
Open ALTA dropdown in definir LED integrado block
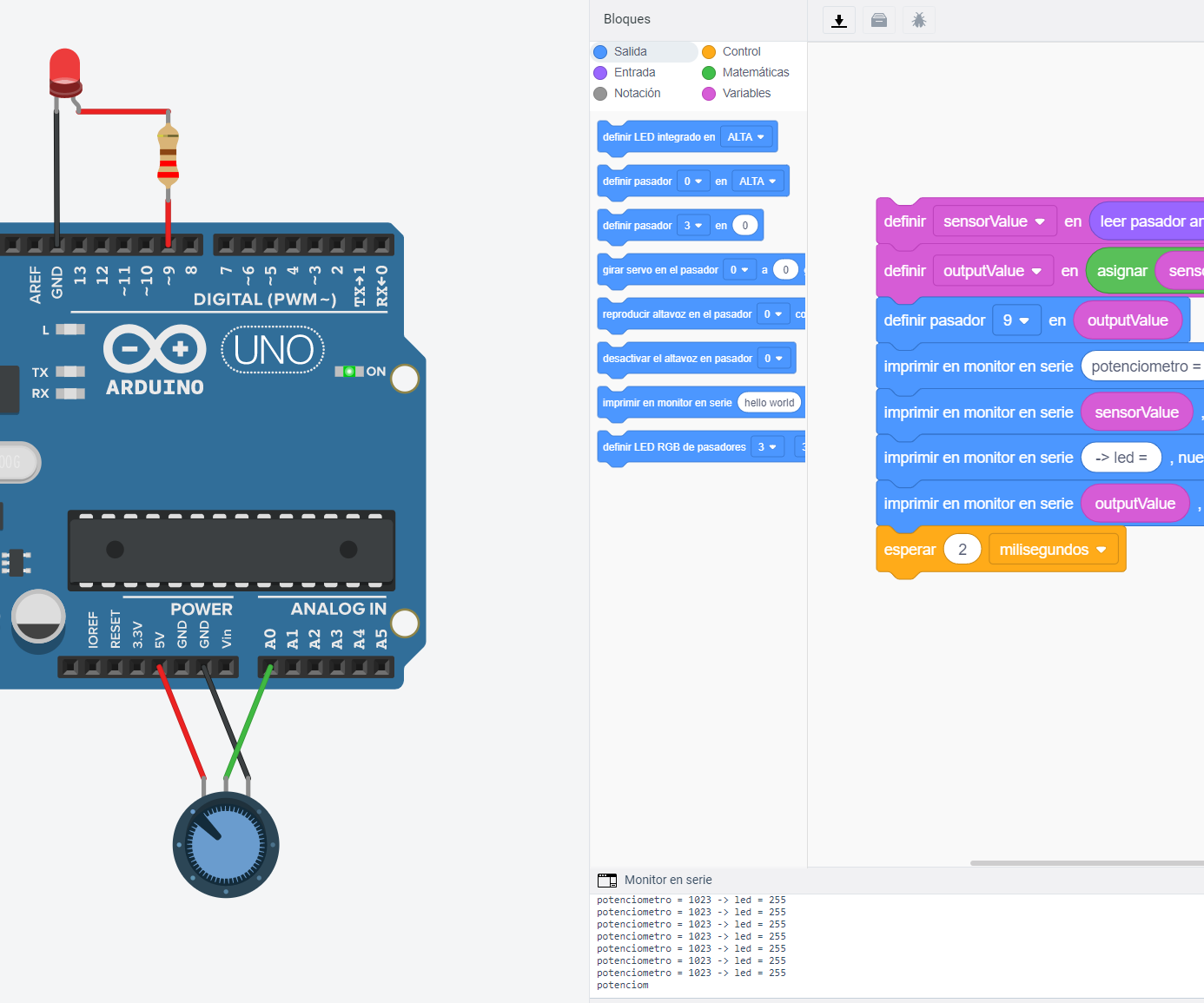(x=746, y=137)
